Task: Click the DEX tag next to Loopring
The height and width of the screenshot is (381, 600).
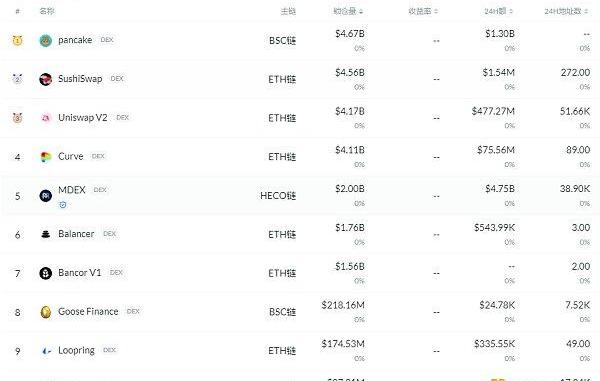Action: [x=109, y=350]
